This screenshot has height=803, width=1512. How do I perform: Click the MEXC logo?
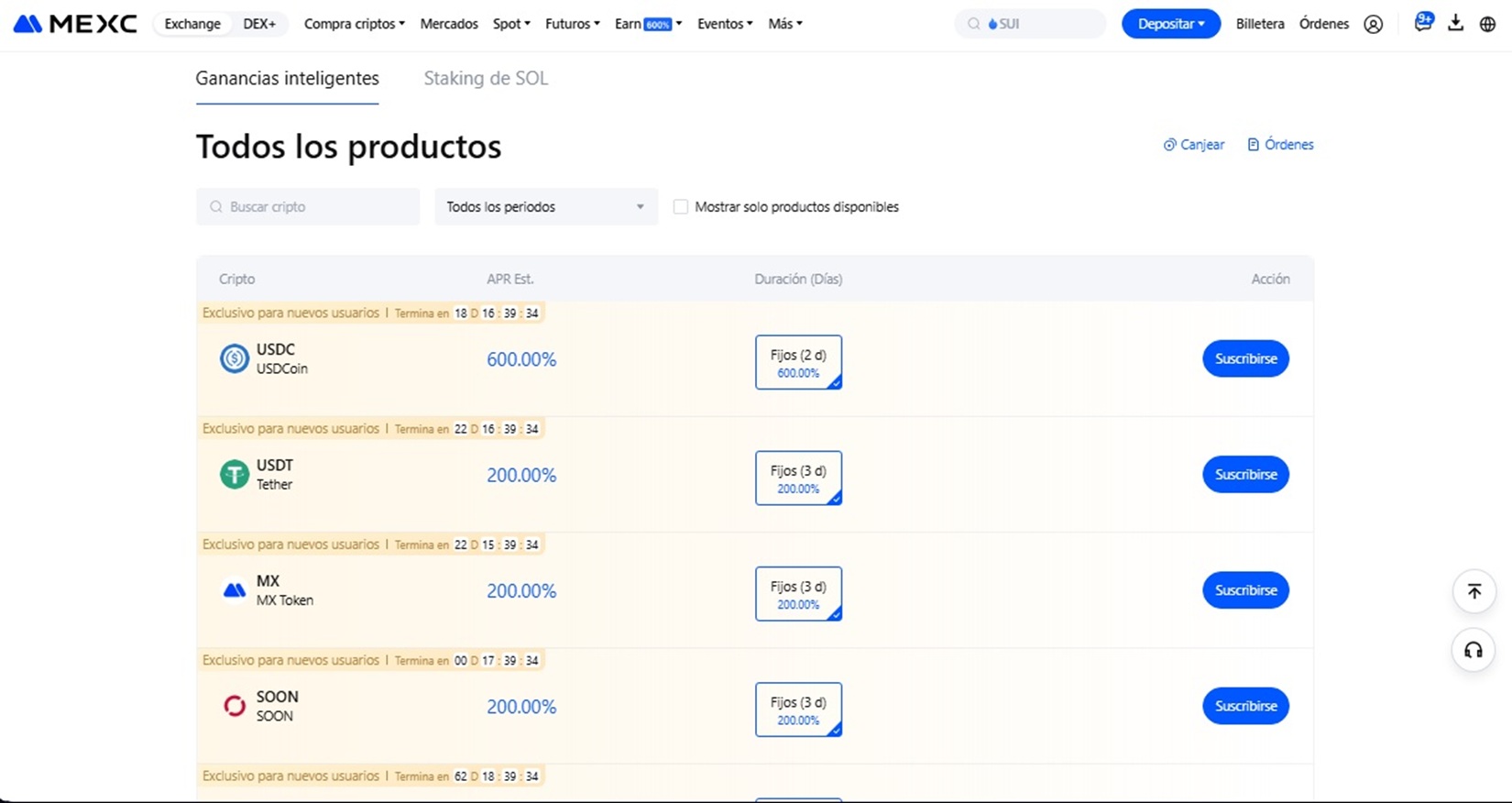[x=75, y=24]
